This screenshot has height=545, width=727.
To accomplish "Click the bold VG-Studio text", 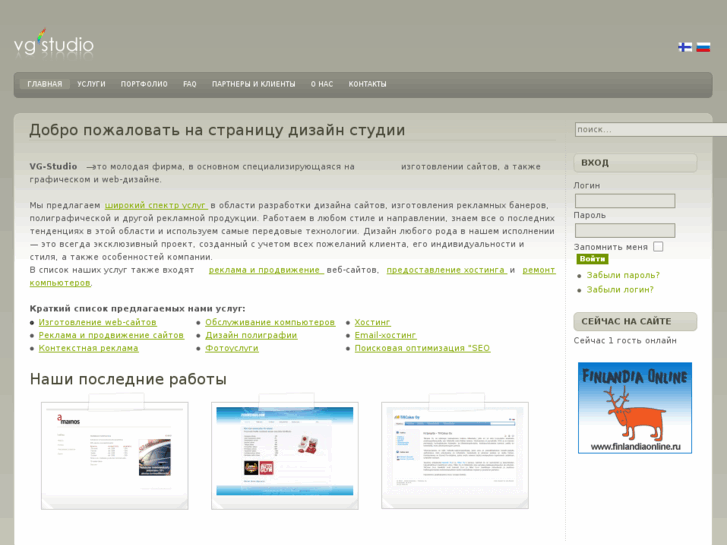I will 53,166.
